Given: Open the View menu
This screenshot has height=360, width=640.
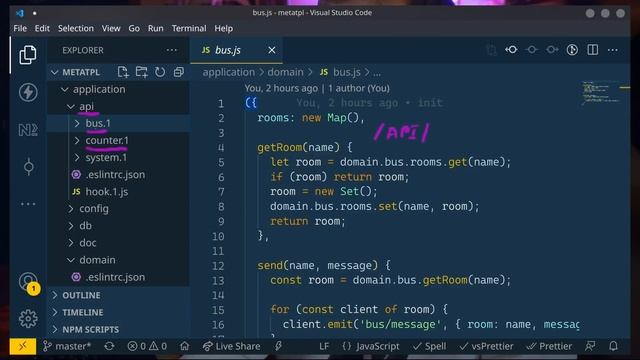Looking at the screenshot, I should tap(111, 28).
